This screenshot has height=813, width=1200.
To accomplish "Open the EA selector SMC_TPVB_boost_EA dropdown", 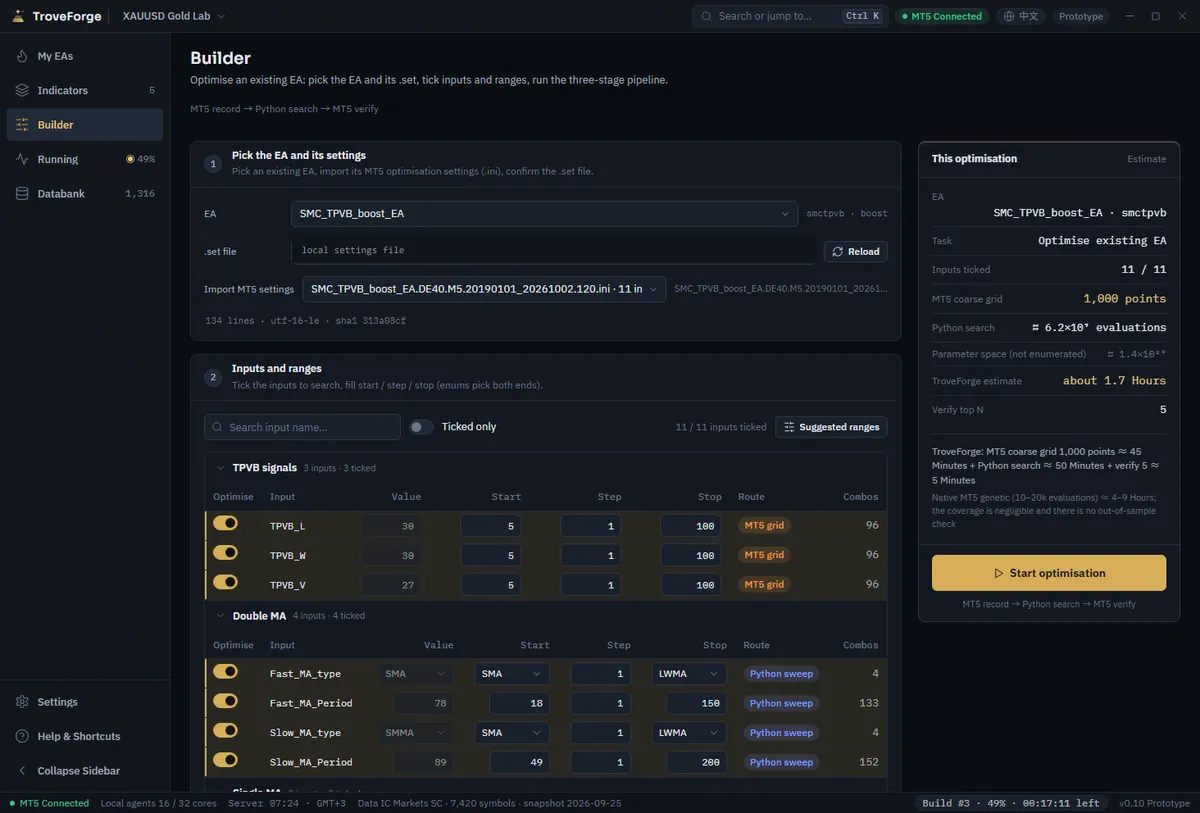I will pyautogui.click(x=544, y=213).
